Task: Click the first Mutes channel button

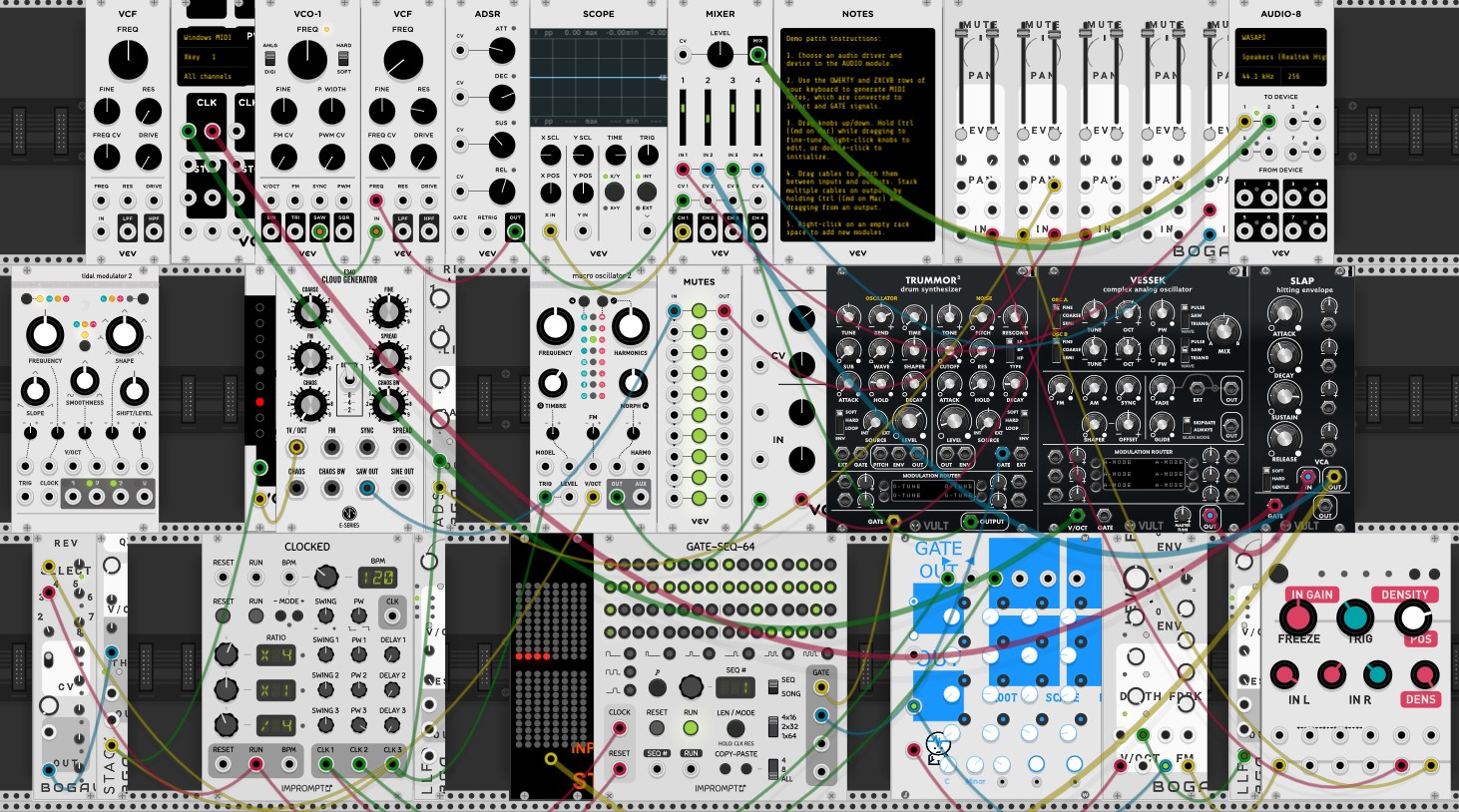Action: click(x=699, y=311)
